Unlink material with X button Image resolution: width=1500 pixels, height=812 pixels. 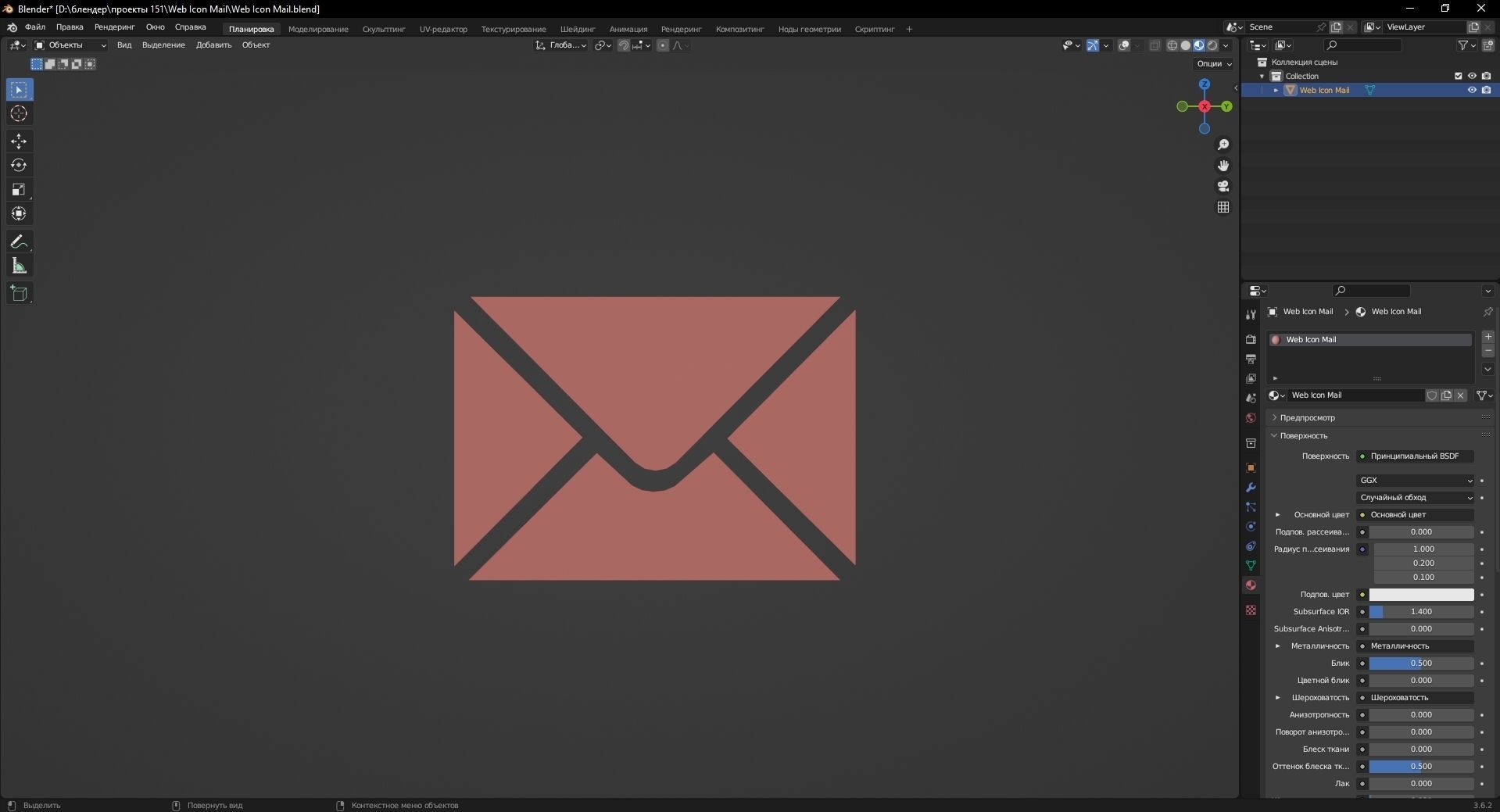[1460, 395]
